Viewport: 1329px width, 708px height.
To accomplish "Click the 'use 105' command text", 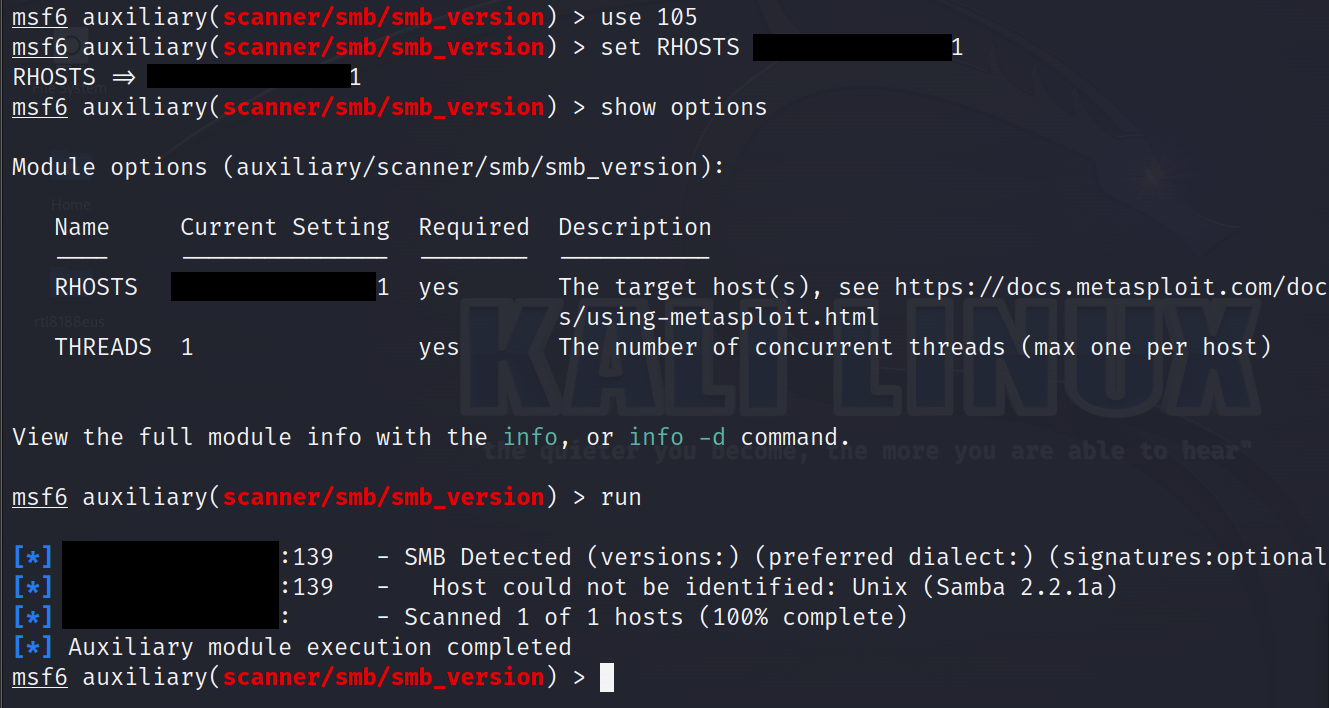I will pyautogui.click(x=648, y=17).
